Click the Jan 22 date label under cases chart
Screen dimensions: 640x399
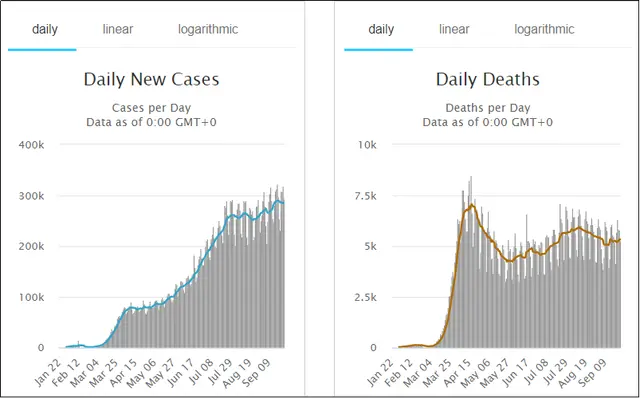[x=48, y=372]
